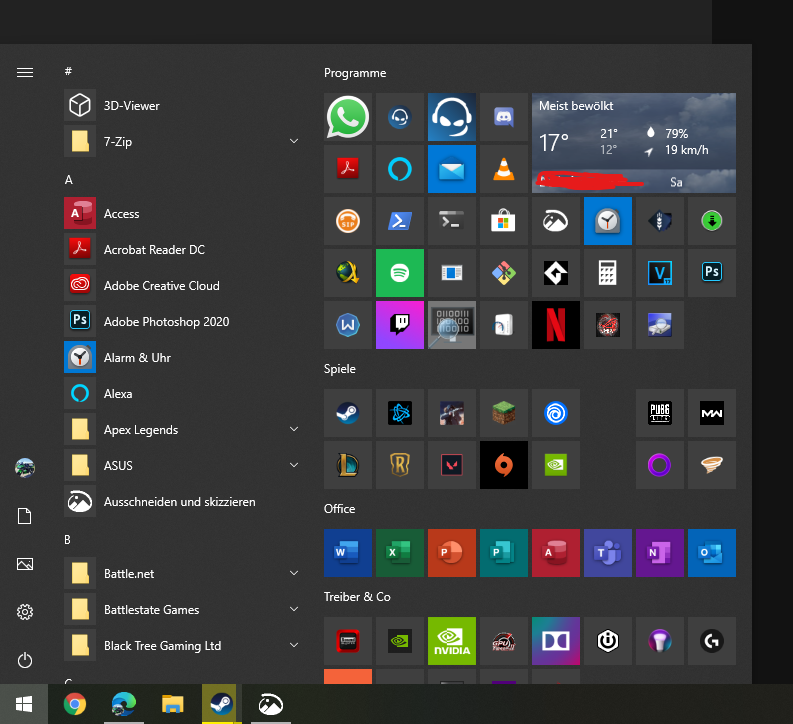This screenshot has height=724, width=793.
Task: Open the OneNote tile
Action: point(659,553)
